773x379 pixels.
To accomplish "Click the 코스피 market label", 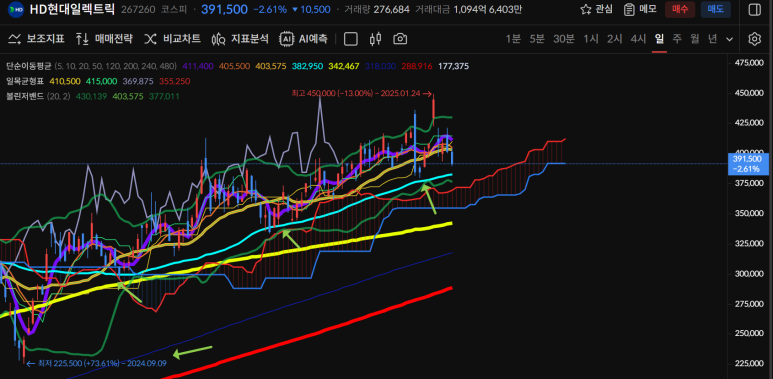I will click(x=174, y=9).
